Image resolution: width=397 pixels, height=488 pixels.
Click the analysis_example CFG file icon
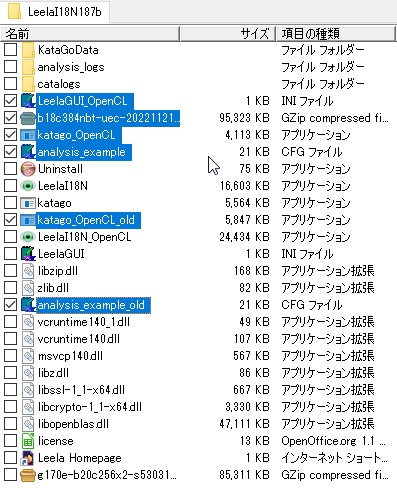point(28,152)
